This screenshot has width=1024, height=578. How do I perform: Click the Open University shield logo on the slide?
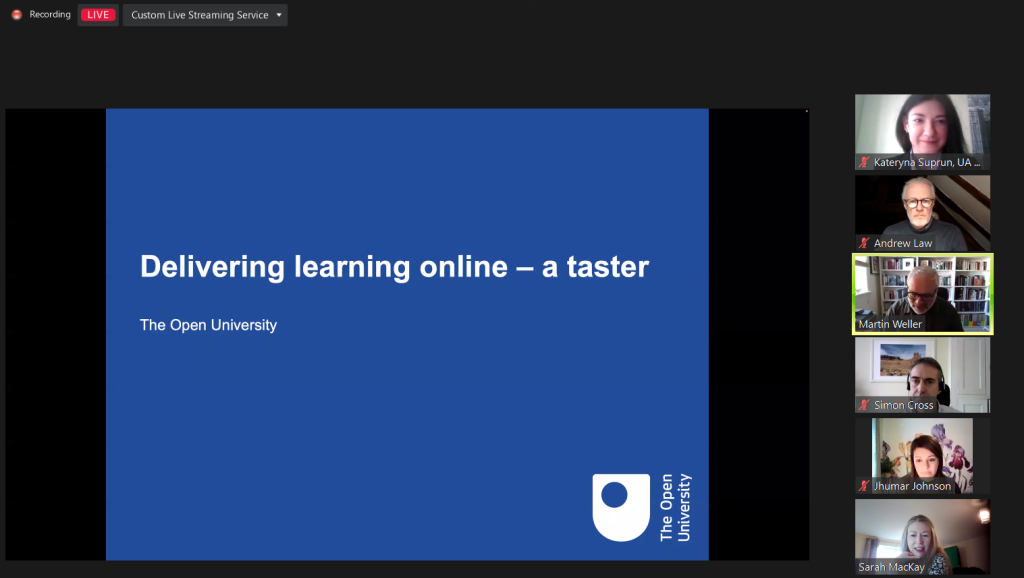point(620,507)
